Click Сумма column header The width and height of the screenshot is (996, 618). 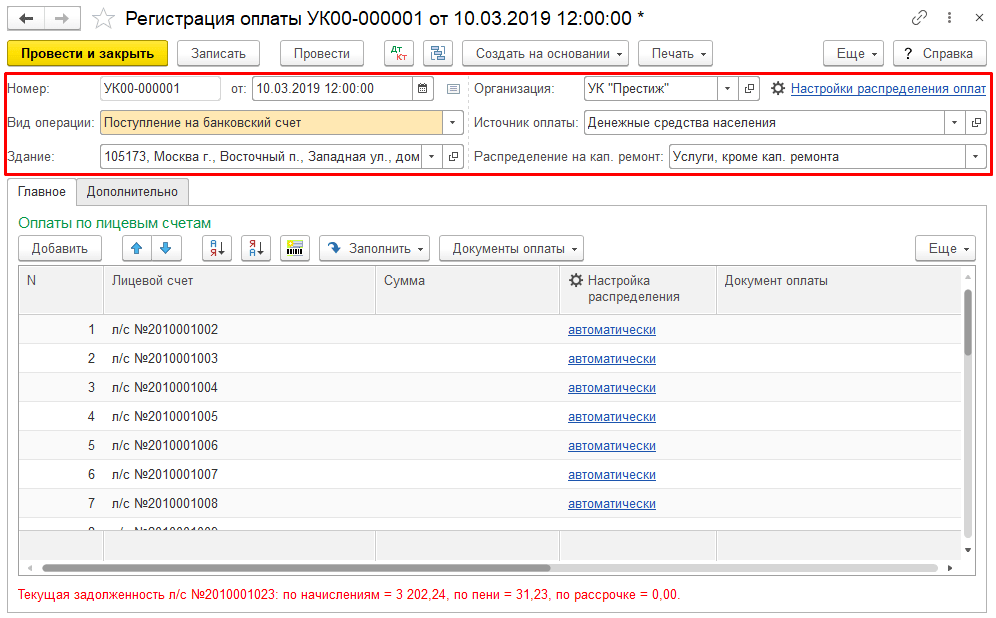pyautogui.click(x=468, y=290)
